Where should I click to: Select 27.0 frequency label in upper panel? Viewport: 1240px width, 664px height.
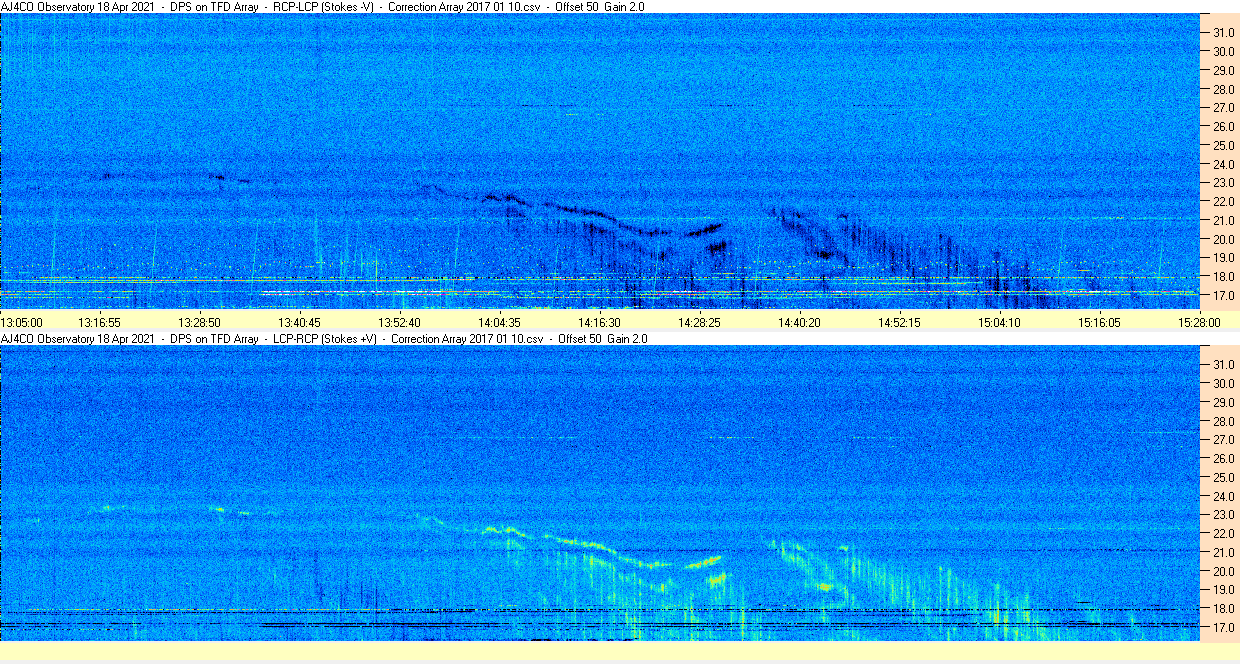pyautogui.click(x=1224, y=107)
